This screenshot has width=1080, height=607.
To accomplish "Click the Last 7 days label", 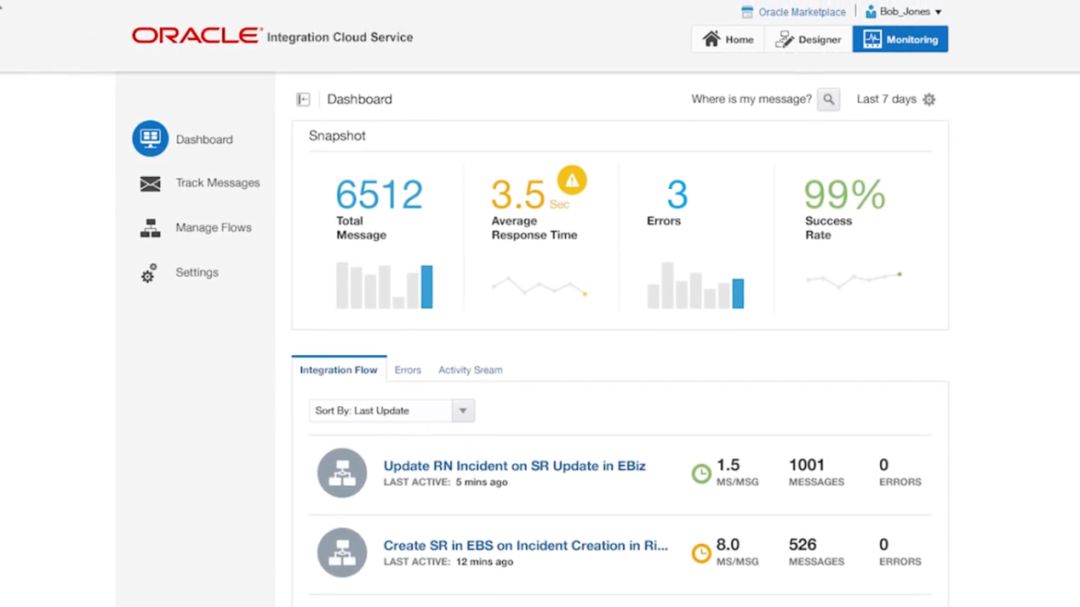I will [886, 99].
